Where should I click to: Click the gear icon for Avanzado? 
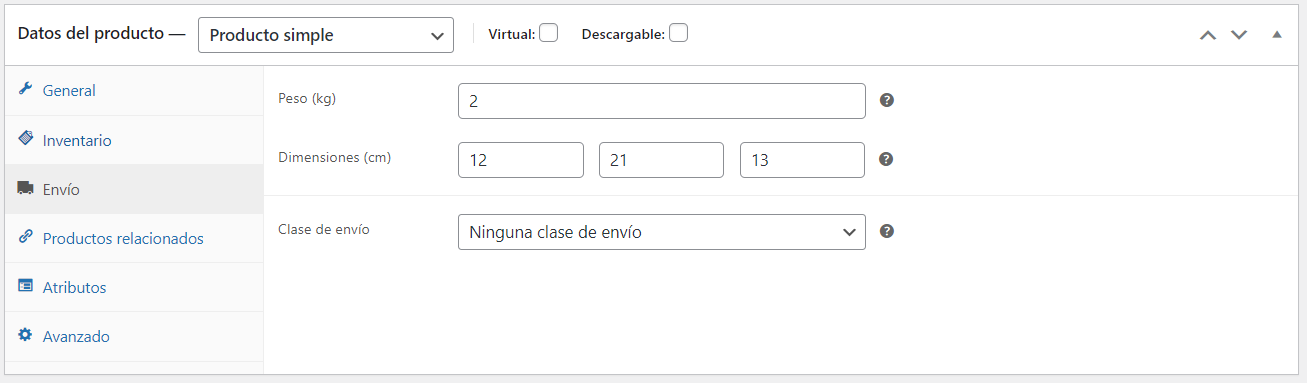pos(26,335)
